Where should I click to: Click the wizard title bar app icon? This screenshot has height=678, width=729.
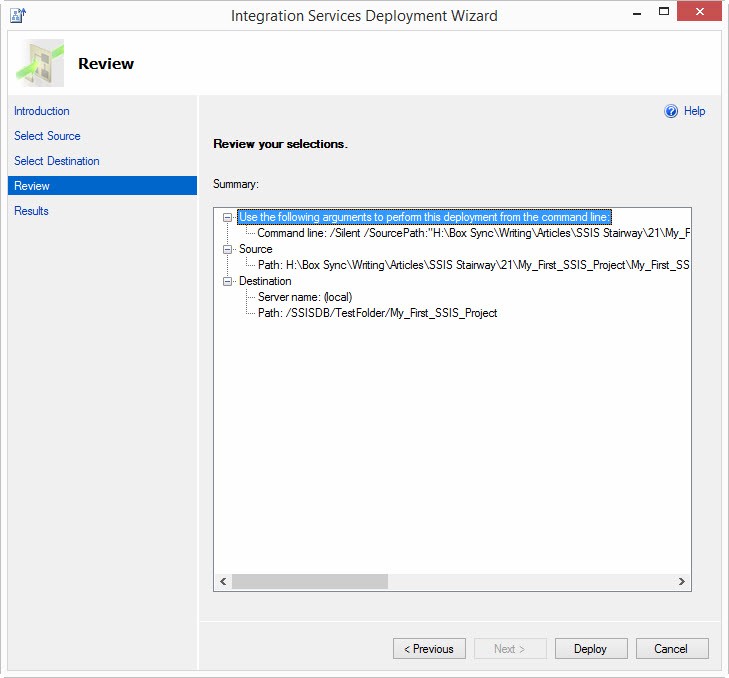[17, 15]
